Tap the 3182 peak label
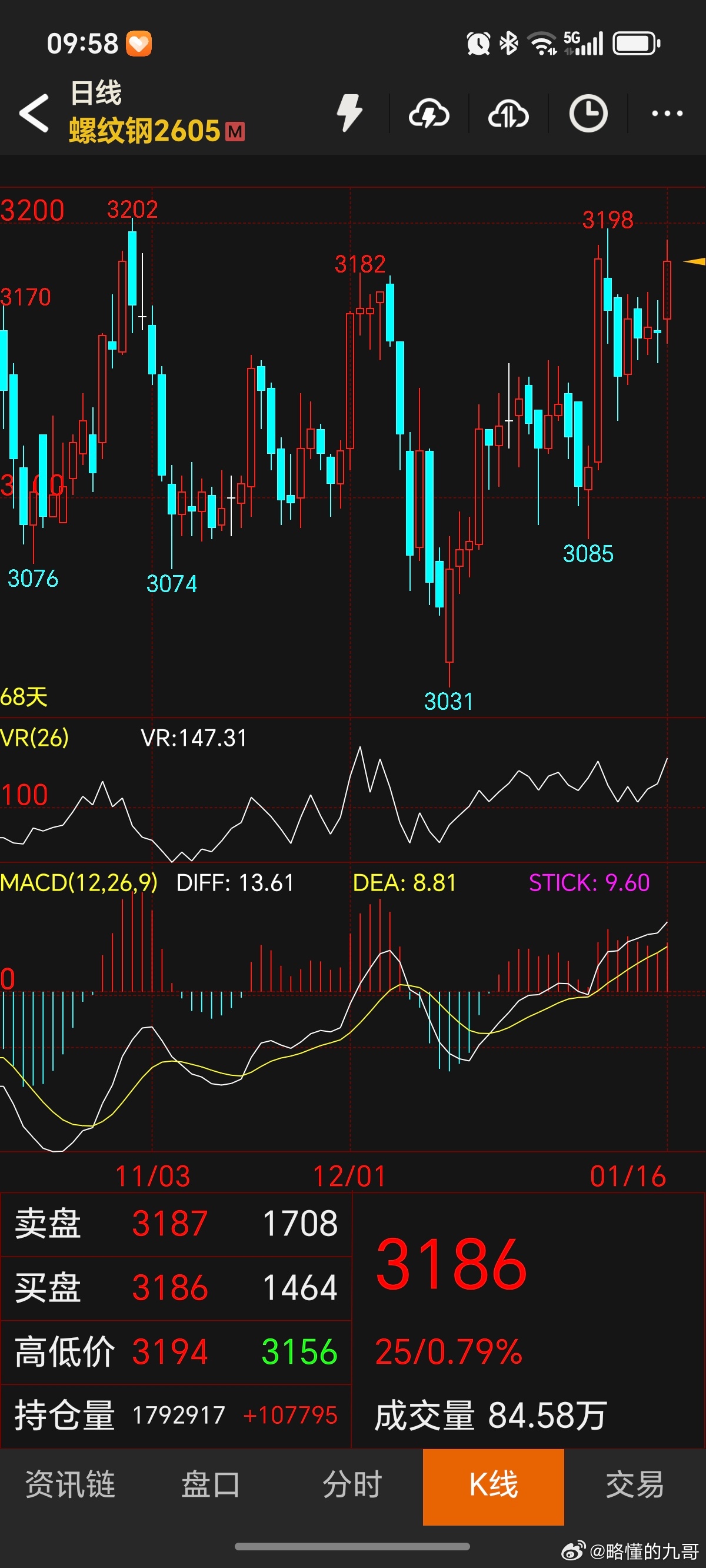Image resolution: width=706 pixels, height=1568 pixels. tap(360, 264)
